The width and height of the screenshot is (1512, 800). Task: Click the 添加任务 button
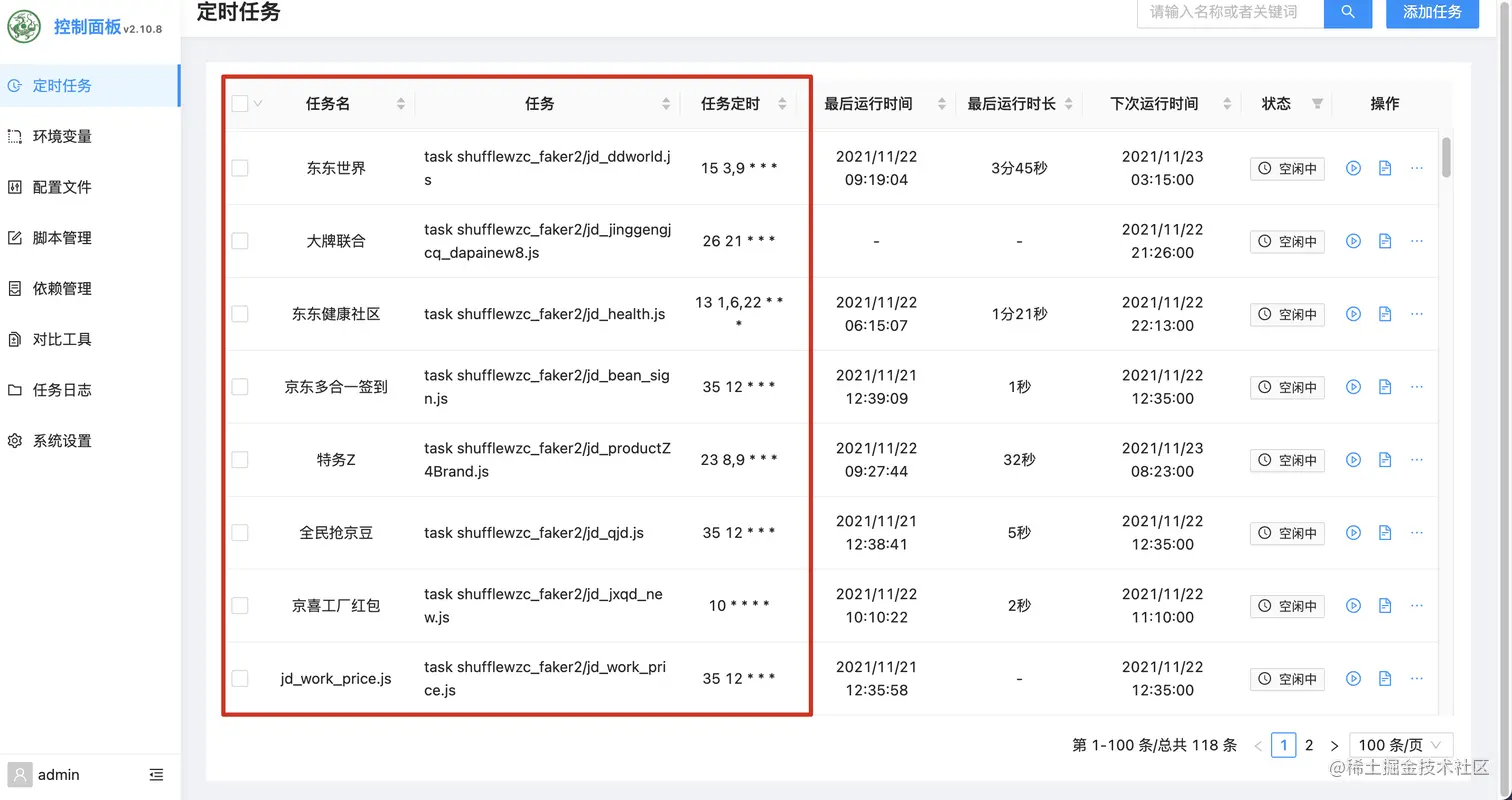(1432, 12)
